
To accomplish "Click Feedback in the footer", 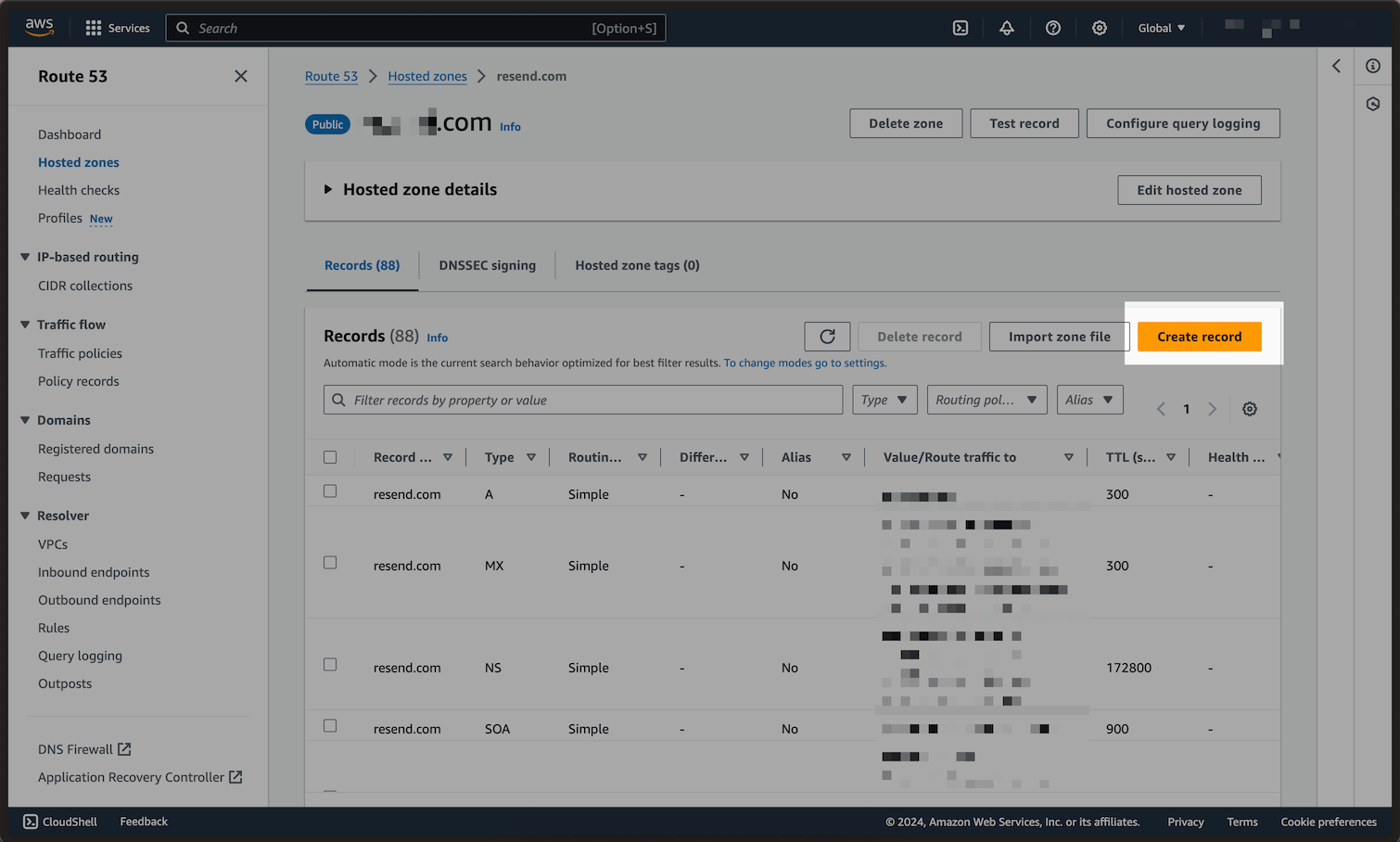I will [x=144, y=822].
